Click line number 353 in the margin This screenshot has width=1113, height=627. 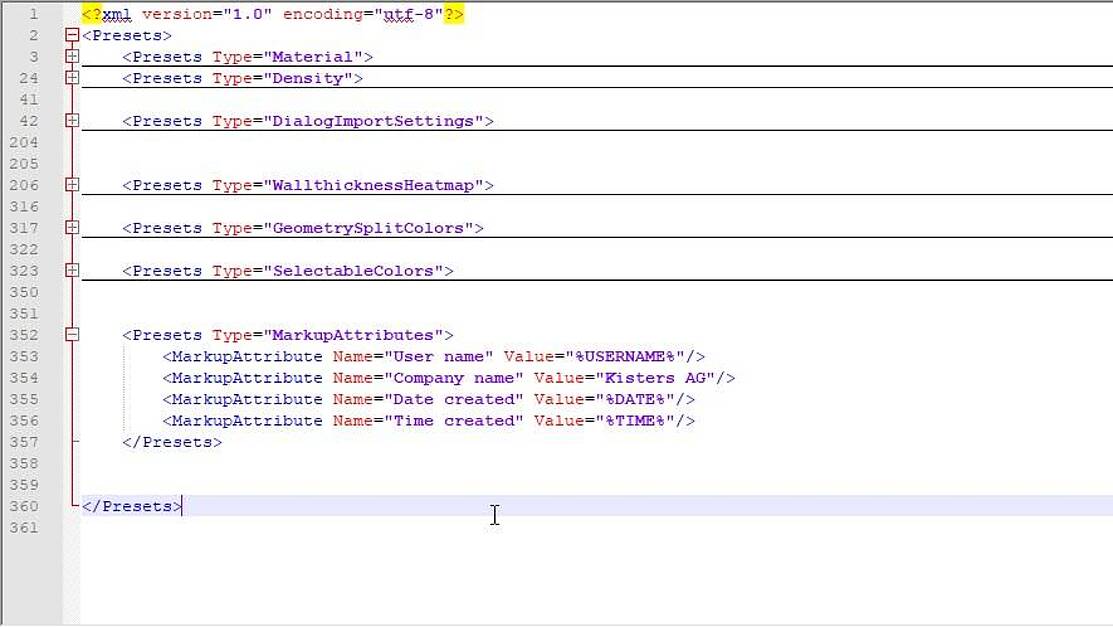24,357
